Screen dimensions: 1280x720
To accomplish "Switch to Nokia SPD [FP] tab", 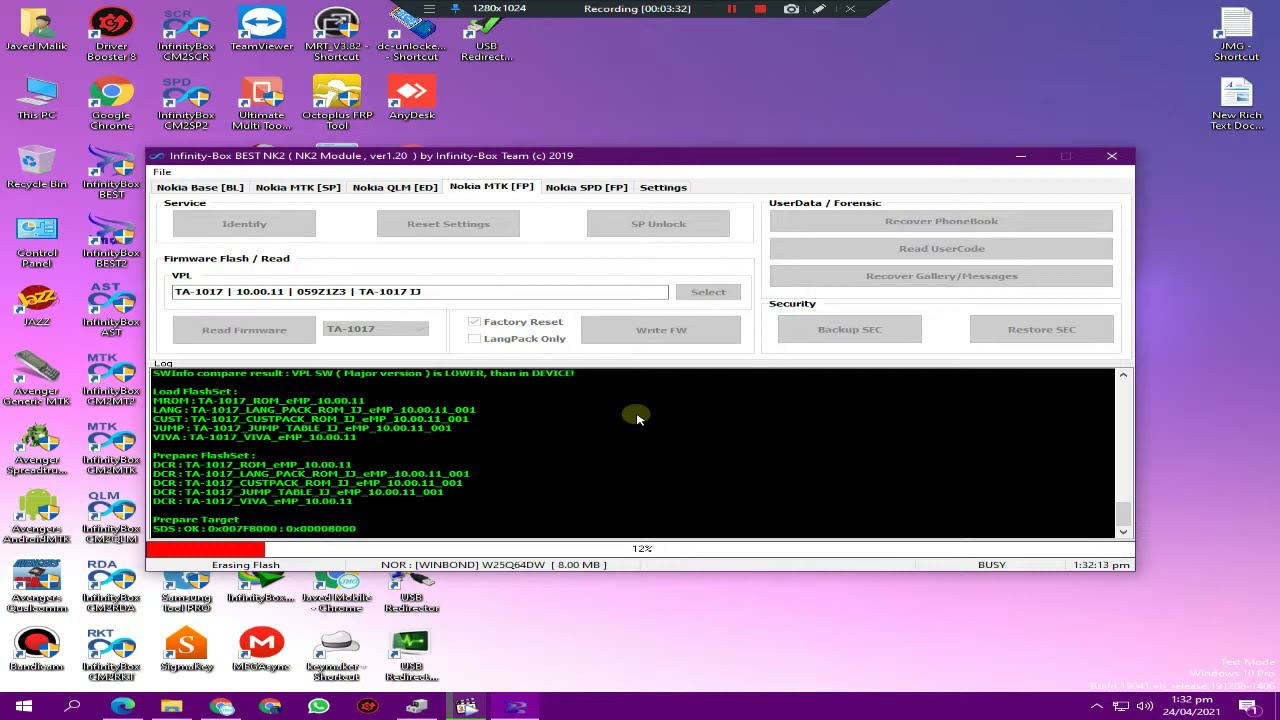I will coord(586,187).
